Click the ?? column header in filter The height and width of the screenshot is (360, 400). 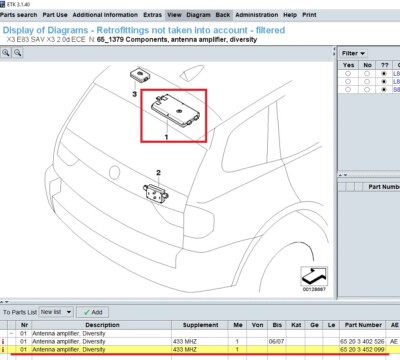385,65
